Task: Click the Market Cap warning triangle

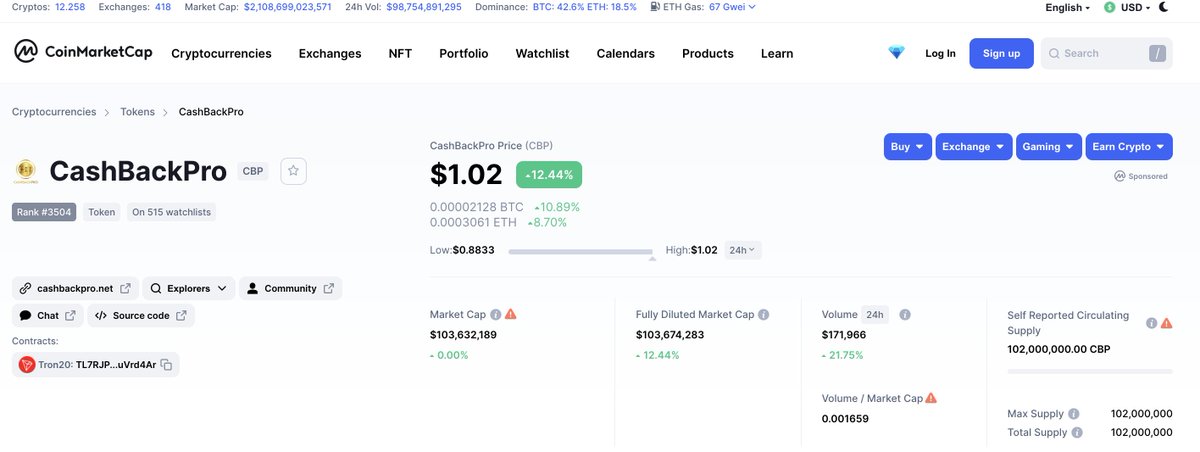Action: click(511, 314)
